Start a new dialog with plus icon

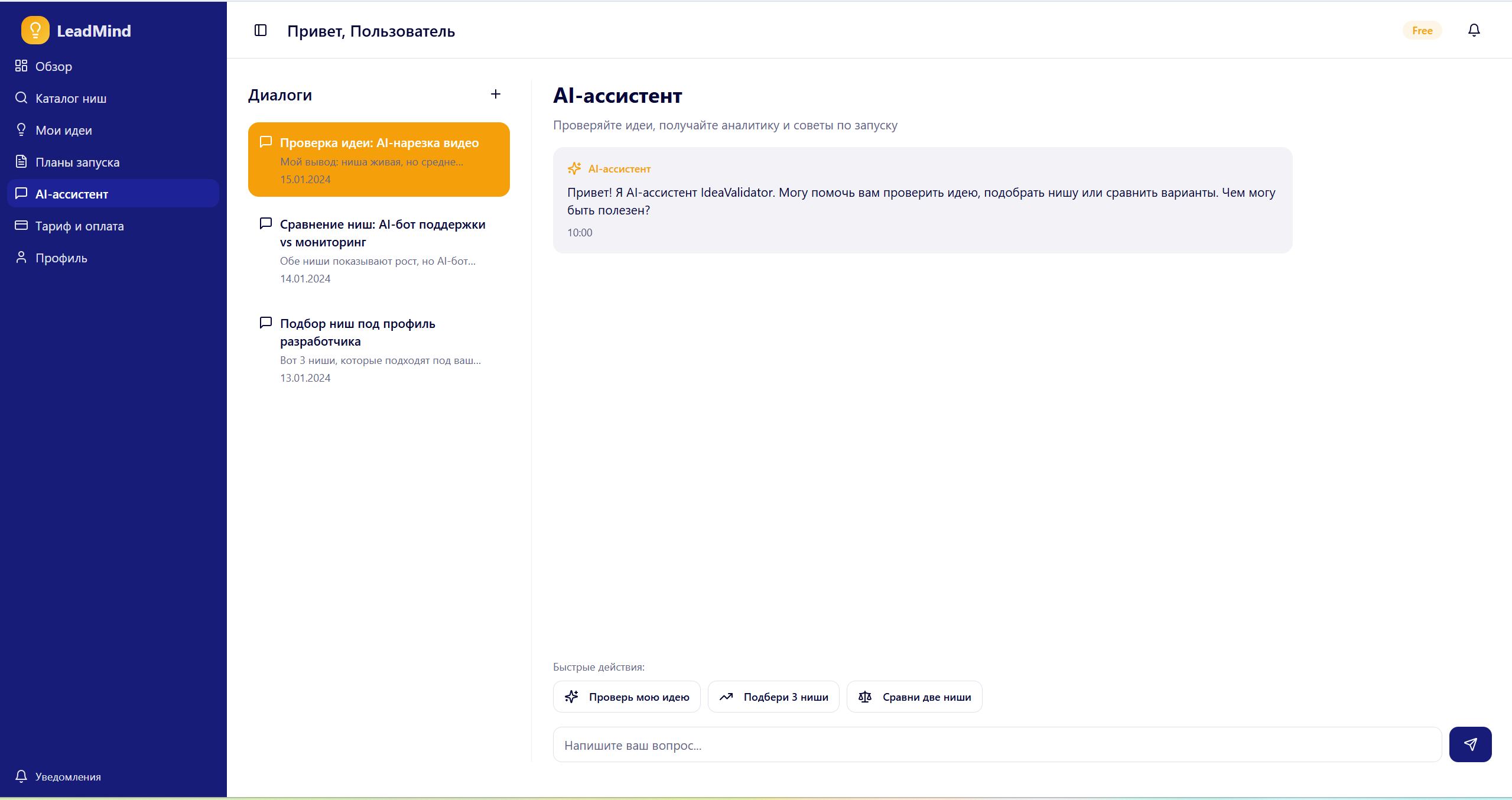point(495,94)
